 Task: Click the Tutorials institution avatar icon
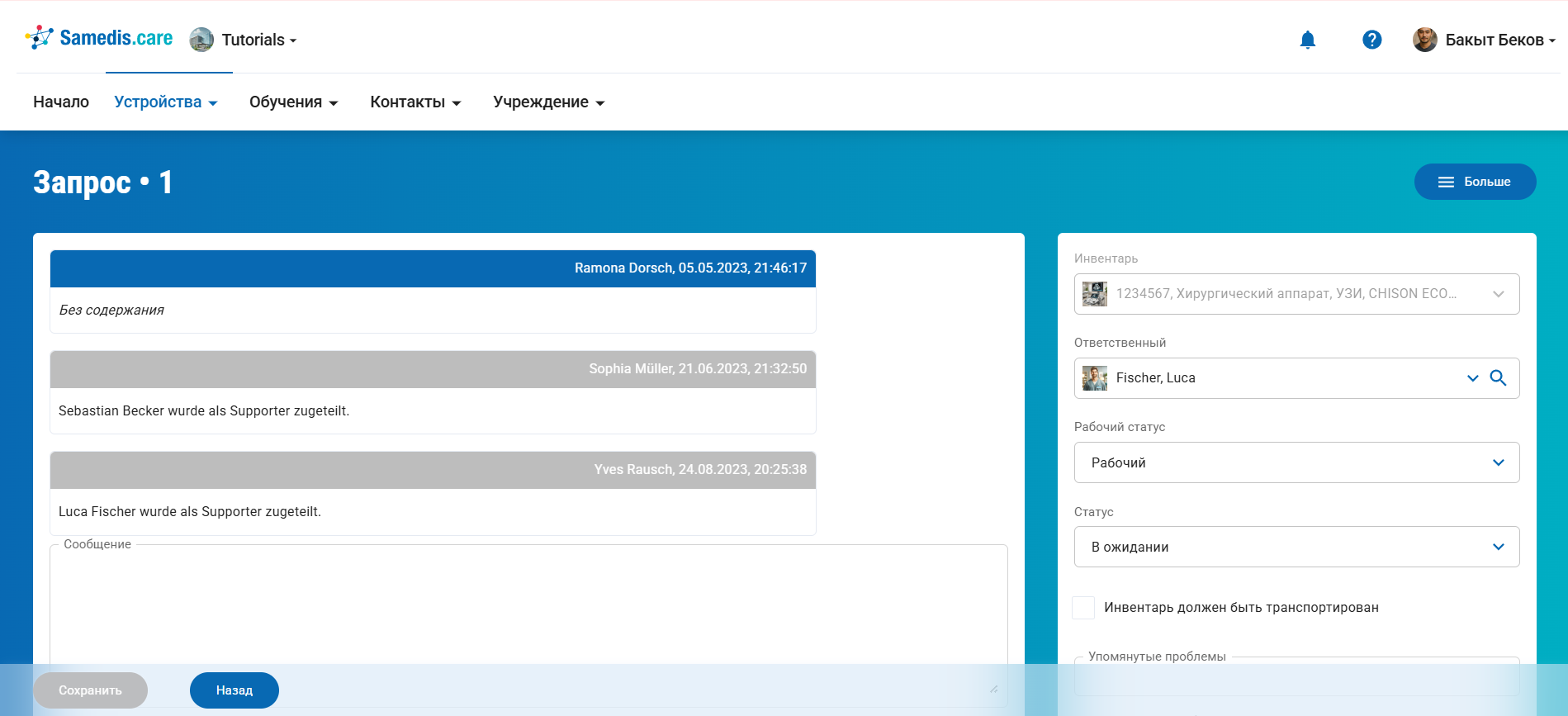(201, 40)
